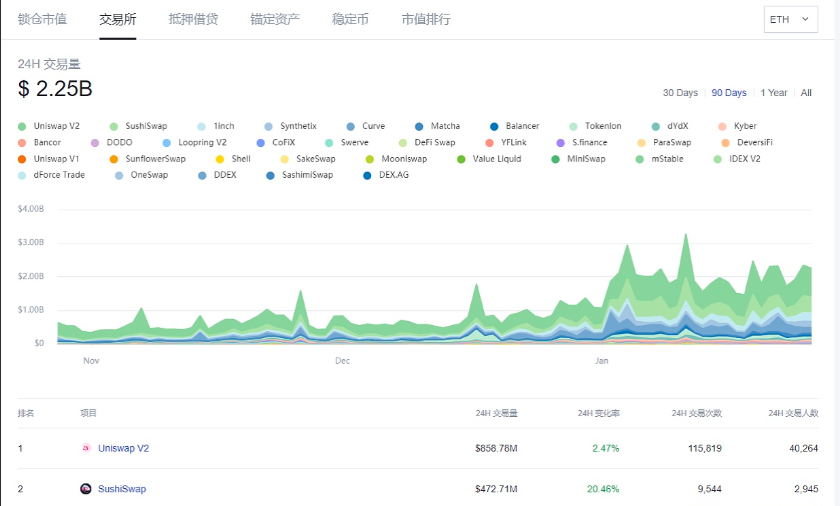Select the 90 Days range
Viewport: 840px width, 506px height.
(x=729, y=93)
